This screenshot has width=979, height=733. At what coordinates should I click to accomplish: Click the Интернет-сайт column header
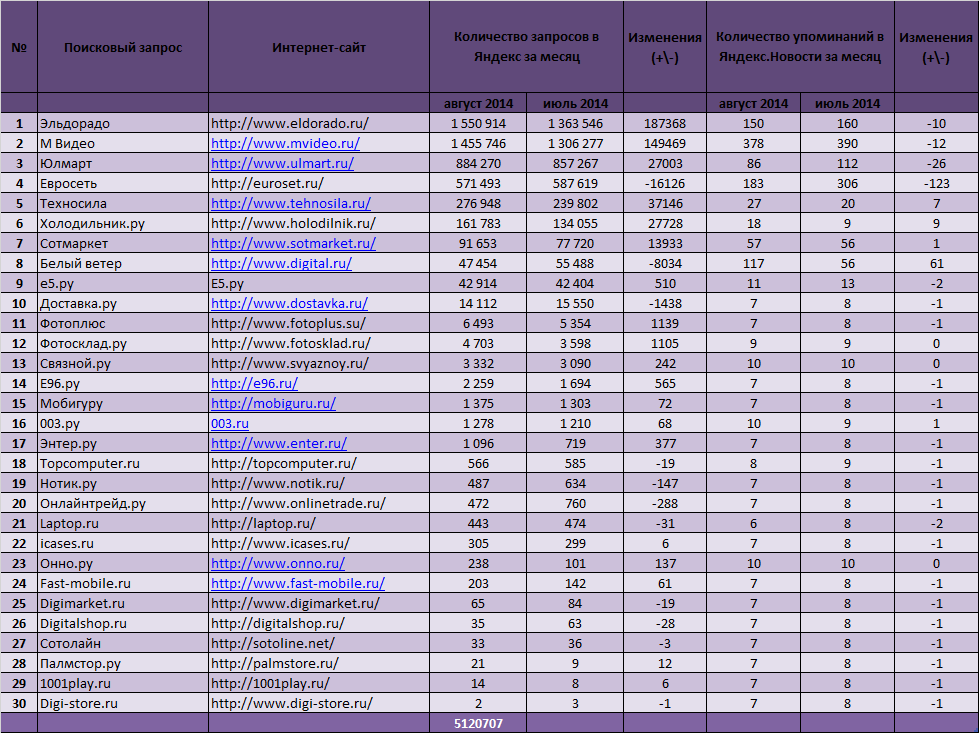click(x=319, y=48)
